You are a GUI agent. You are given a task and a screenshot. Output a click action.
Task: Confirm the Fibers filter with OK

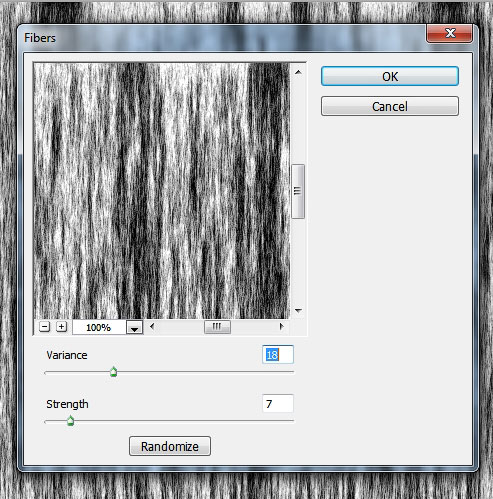(x=390, y=76)
